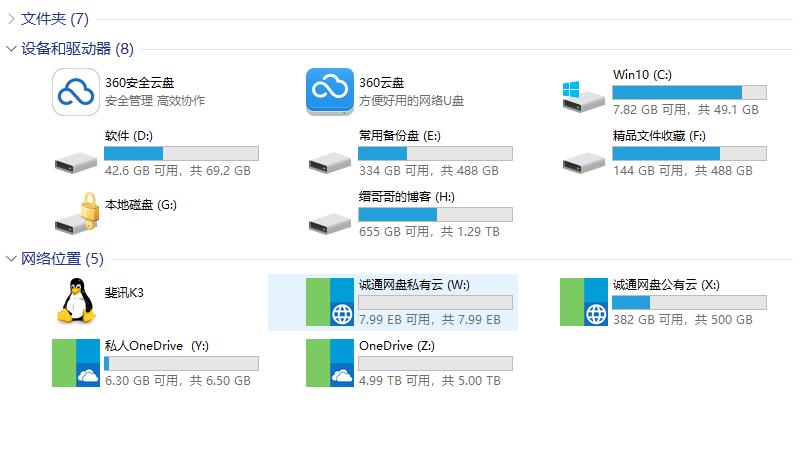Collapse the 网络位置 (5) group
800x460 pixels.
[11, 259]
